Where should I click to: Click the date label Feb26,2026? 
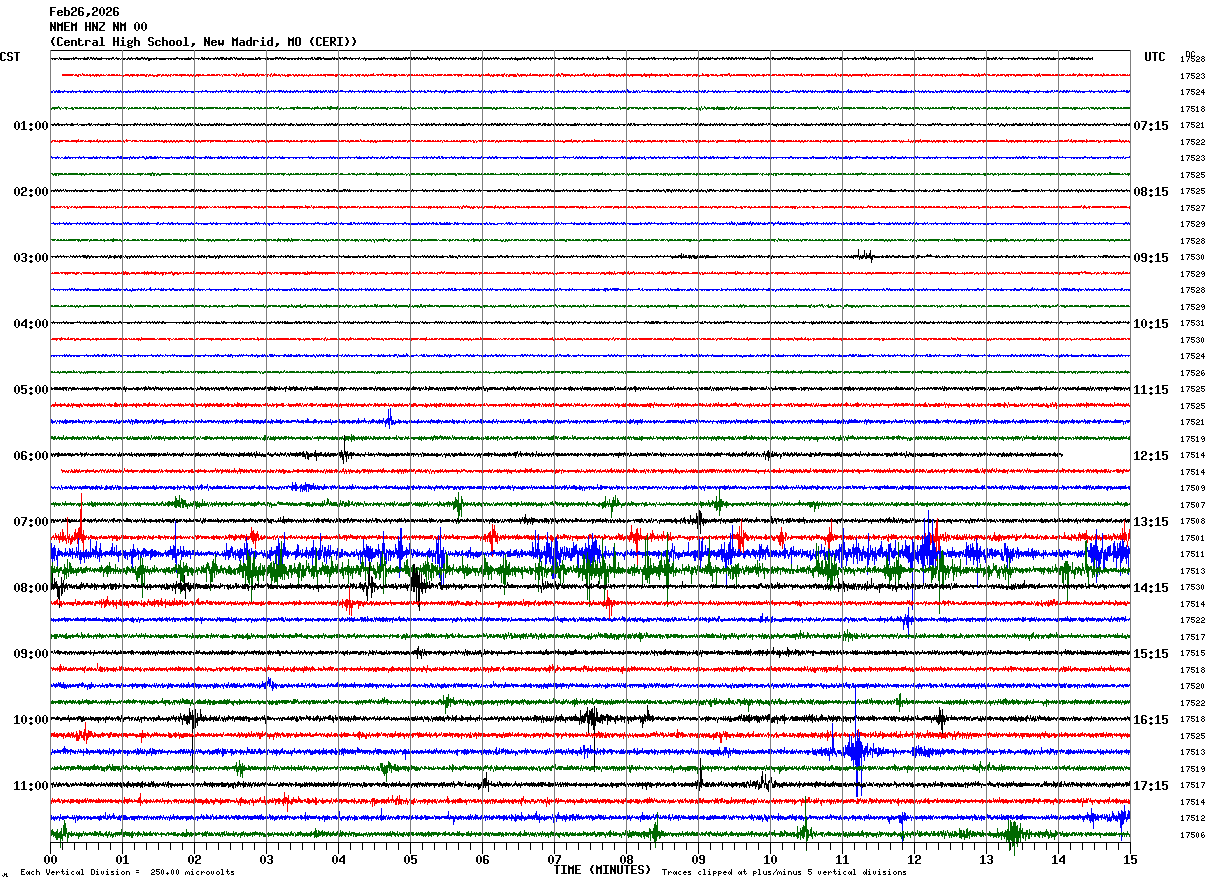click(x=84, y=12)
